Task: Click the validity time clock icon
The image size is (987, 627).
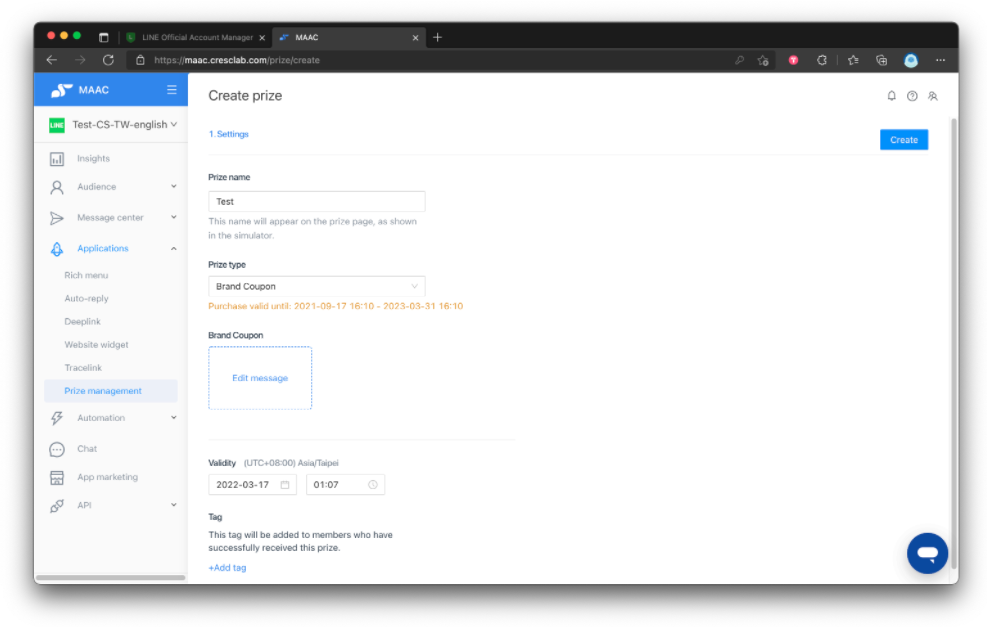Action: click(x=373, y=485)
